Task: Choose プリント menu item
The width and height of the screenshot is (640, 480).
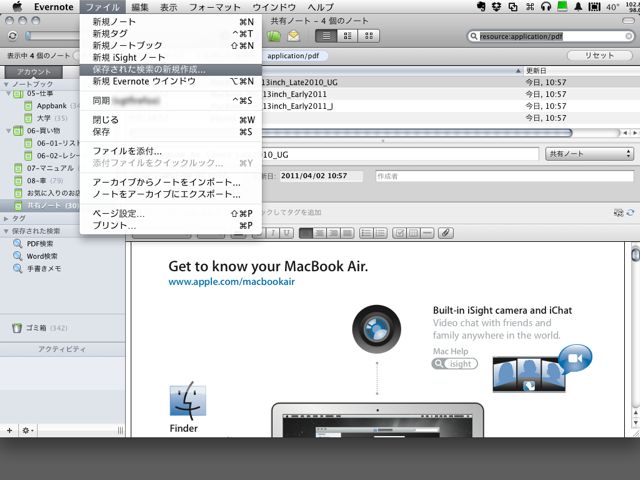Action: (171, 225)
